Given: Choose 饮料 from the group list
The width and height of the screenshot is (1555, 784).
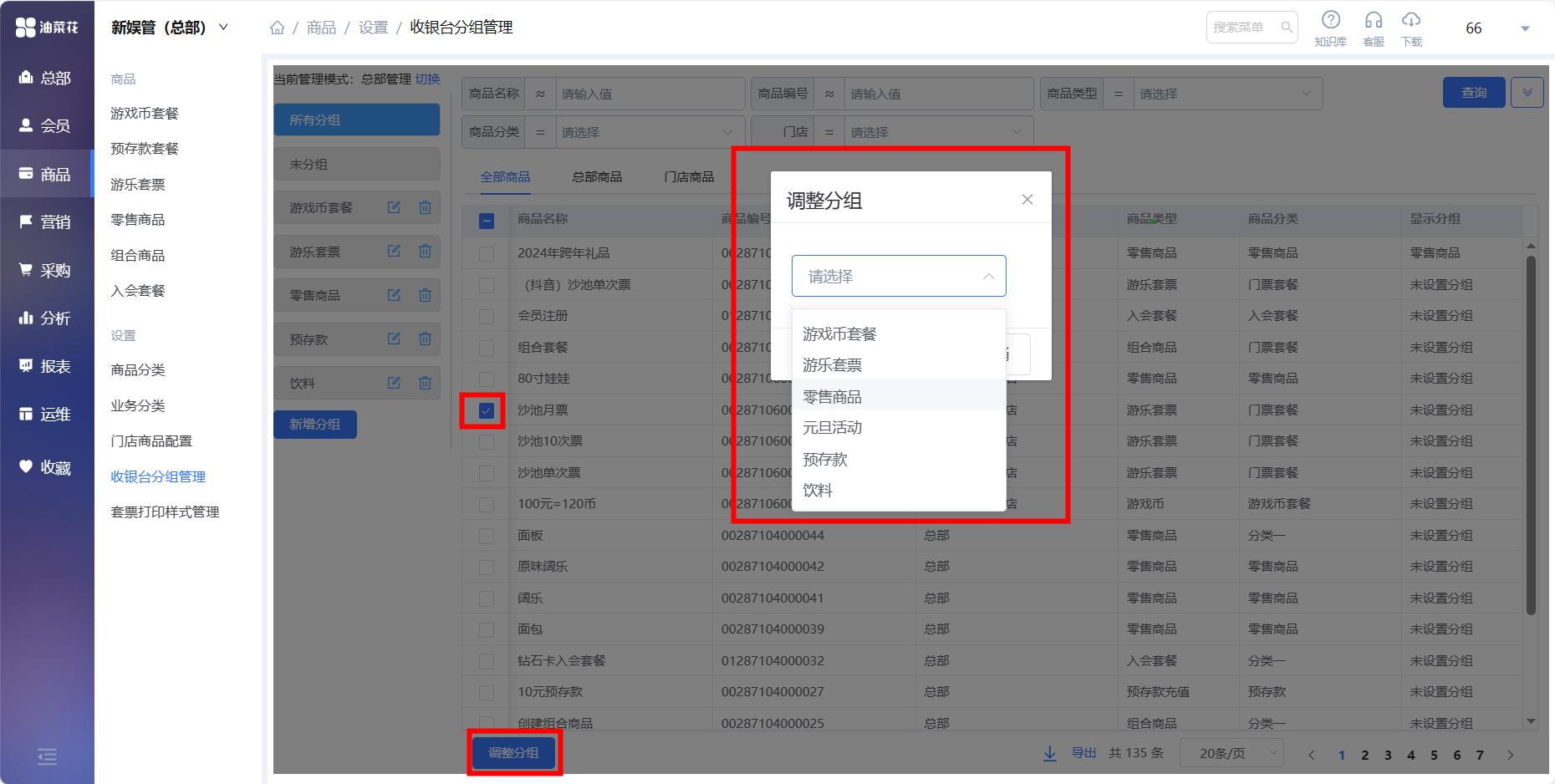Looking at the screenshot, I should pyautogui.click(x=899, y=491).
